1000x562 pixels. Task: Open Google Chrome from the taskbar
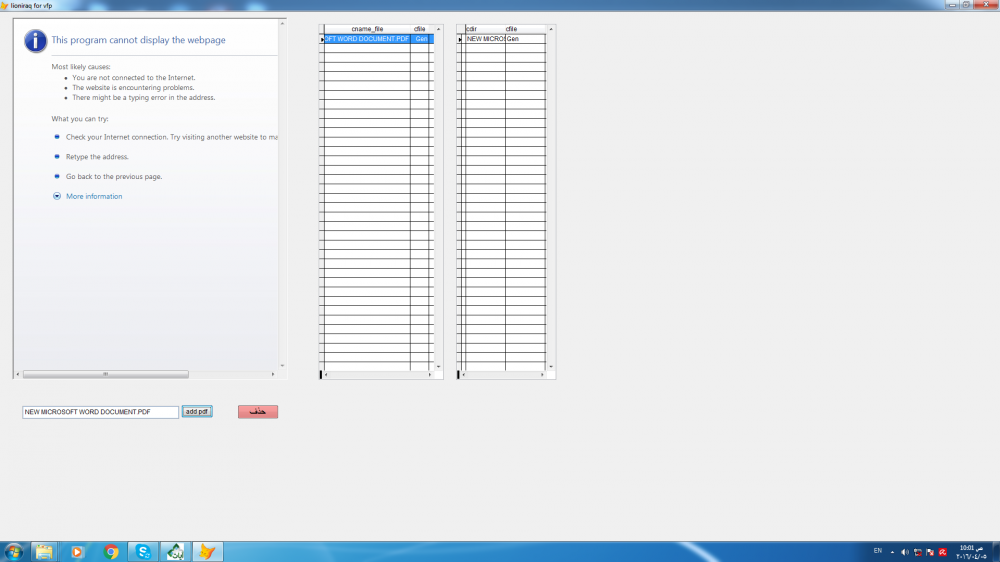click(111, 552)
